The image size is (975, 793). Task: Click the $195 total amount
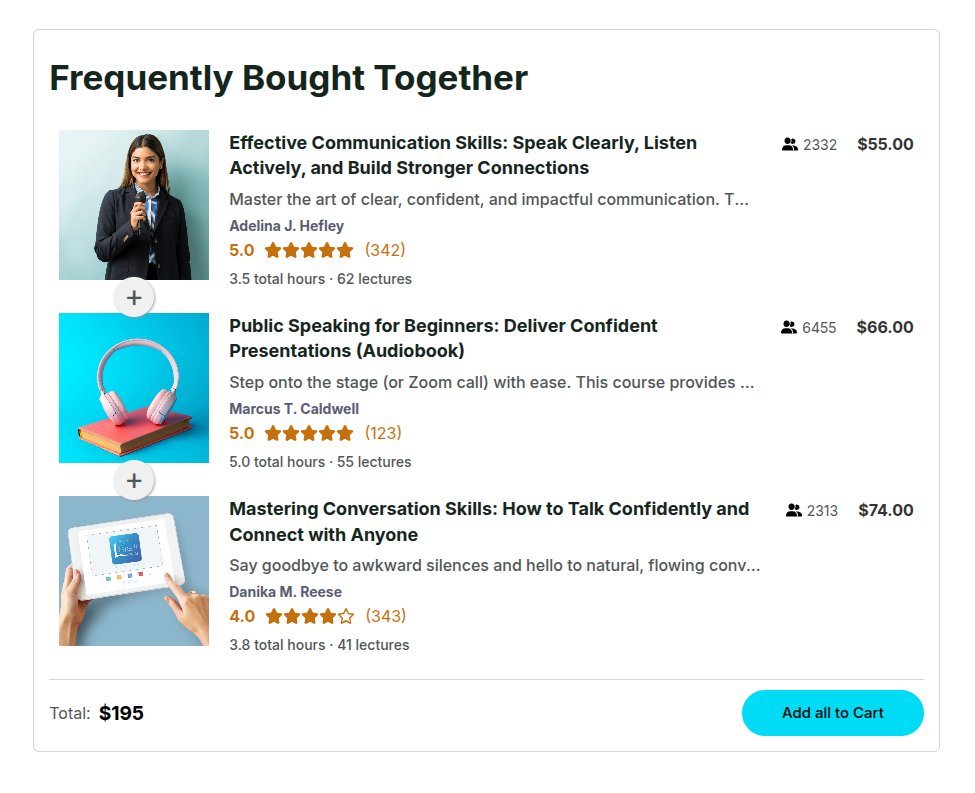tap(121, 713)
